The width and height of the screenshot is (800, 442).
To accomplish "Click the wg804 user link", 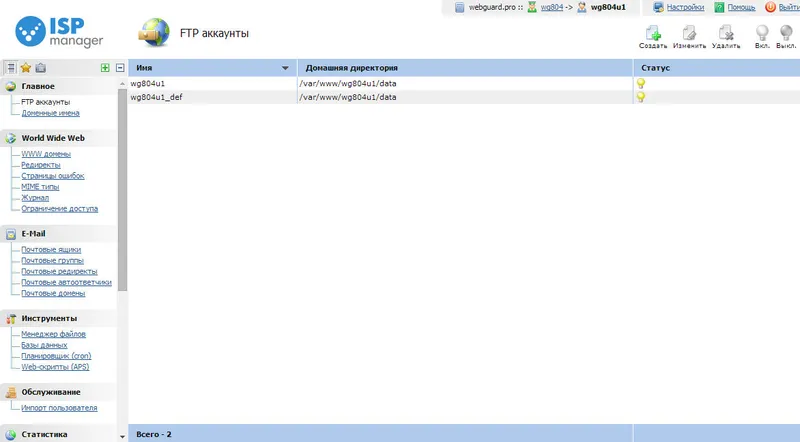I will [x=552, y=7].
